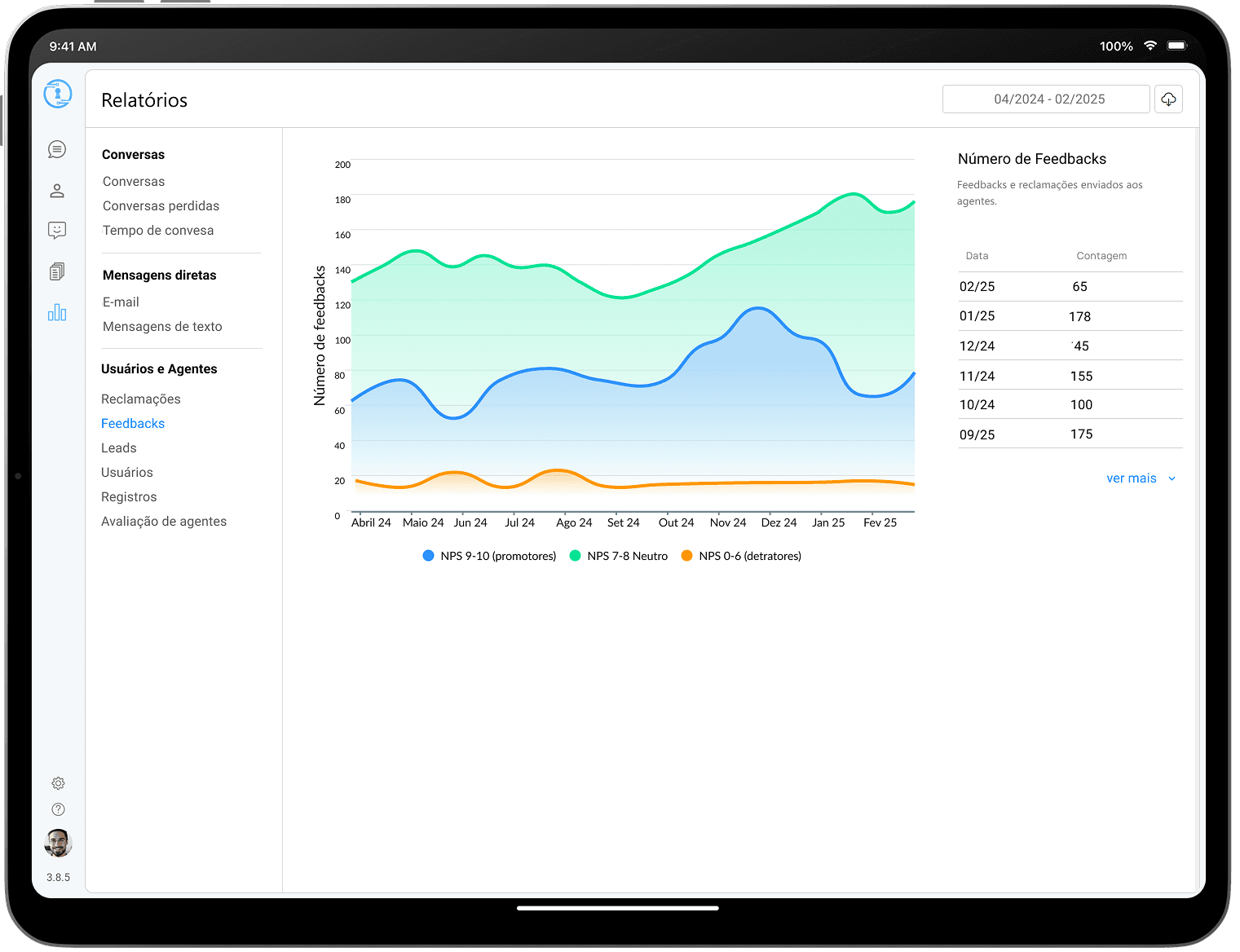
Task: Click the help question mark icon
Action: coord(58,809)
